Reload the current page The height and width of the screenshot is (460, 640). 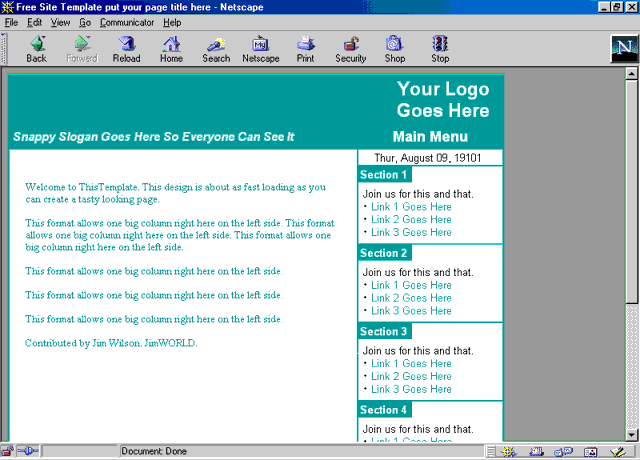[x=126, y=49]
